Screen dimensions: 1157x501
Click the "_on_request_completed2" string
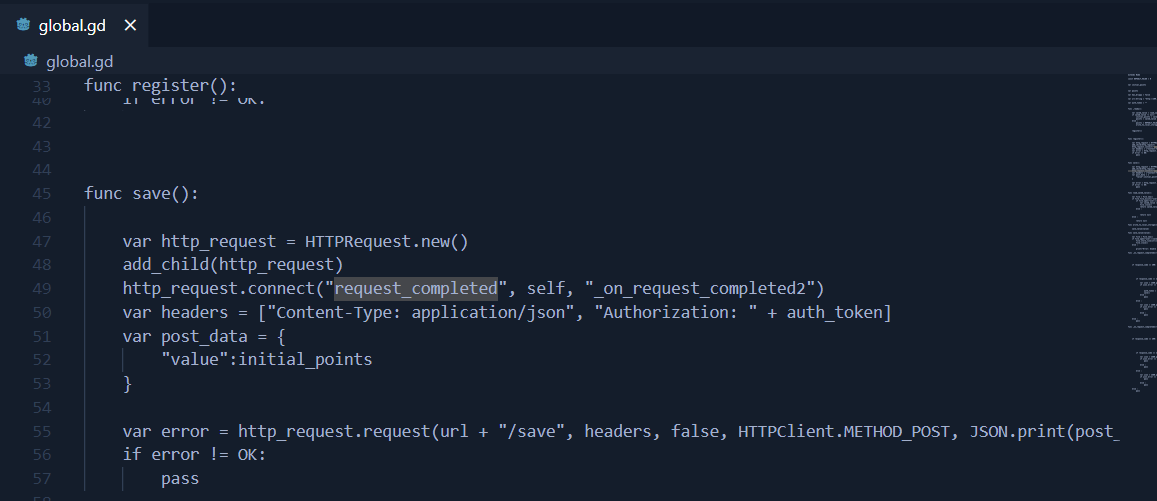point(699,288)
